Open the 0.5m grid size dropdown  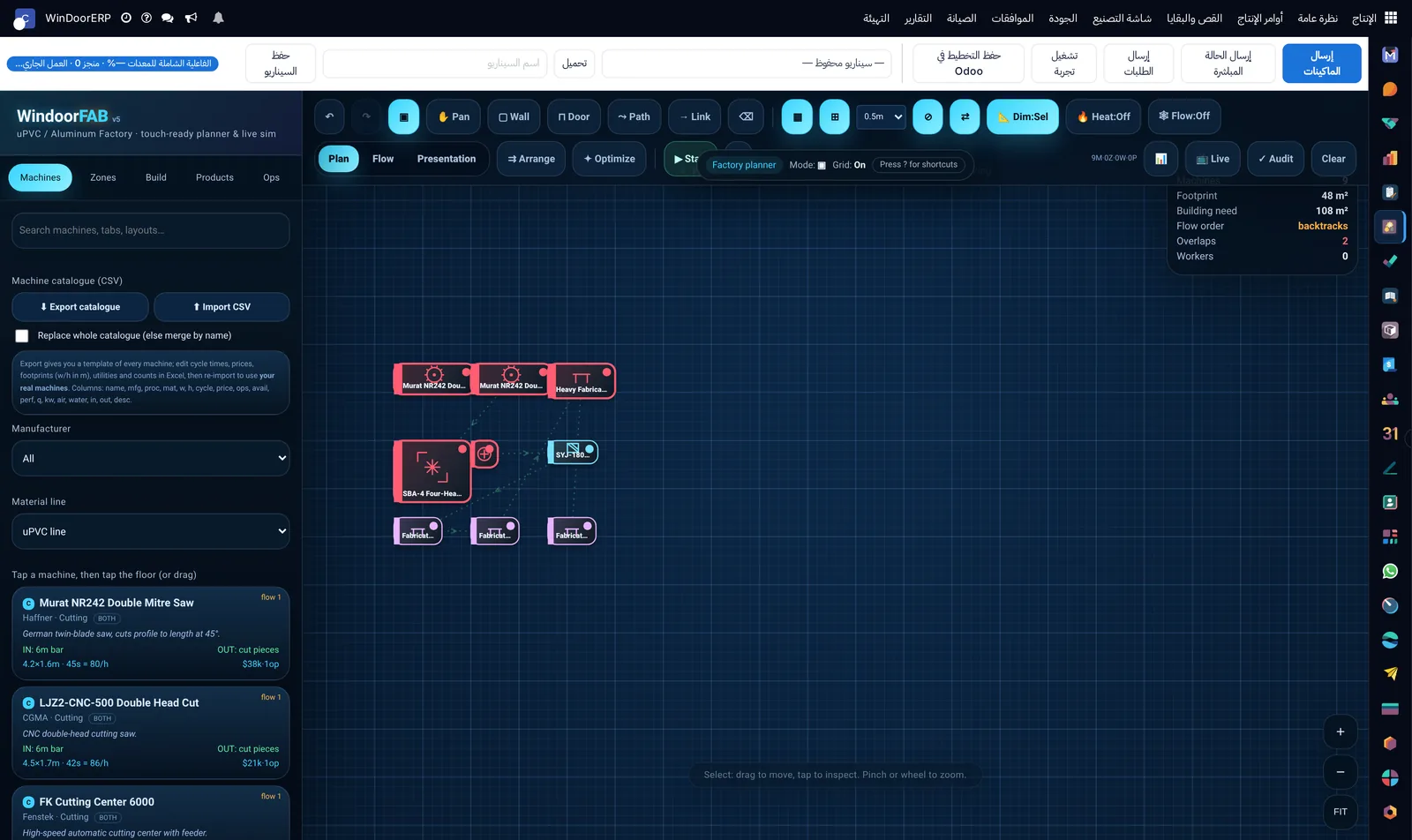click(882, 116)
